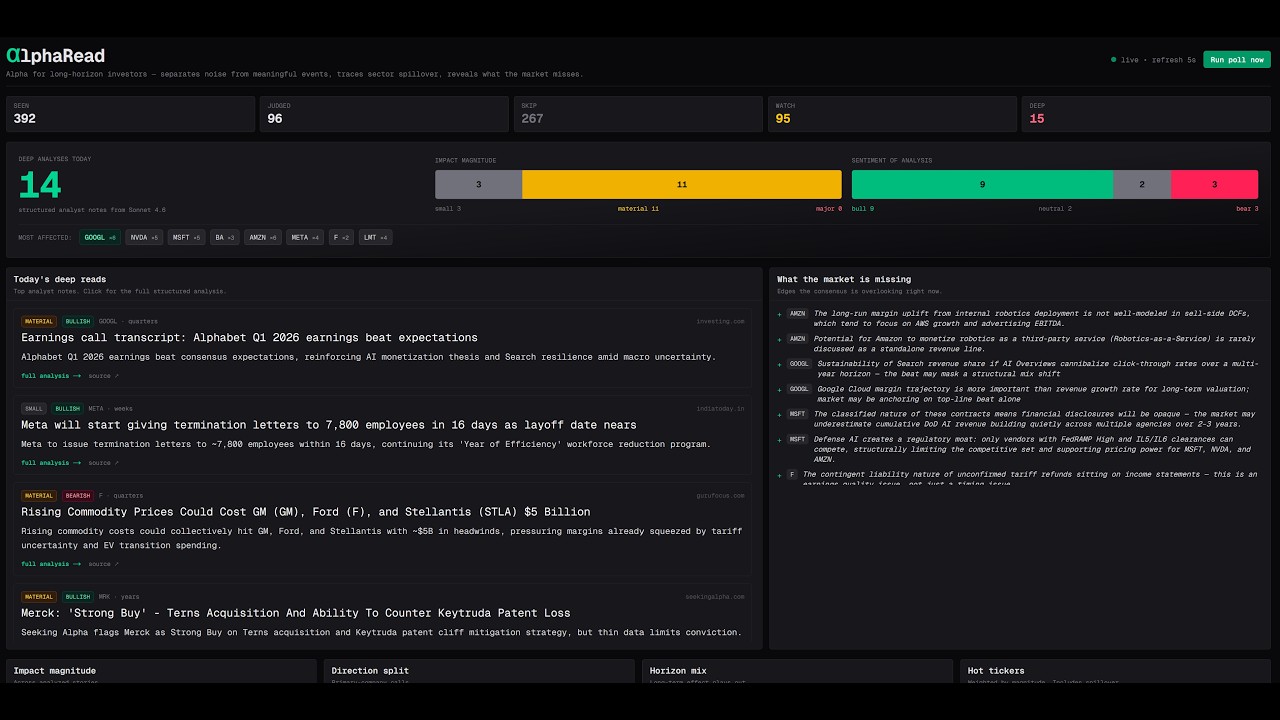The height and width of the screenshot is (720, 1280).
Task: Click AMZN tag on robotics margin uplift insight
Action: pyautogui.click(x=797, y=314)
